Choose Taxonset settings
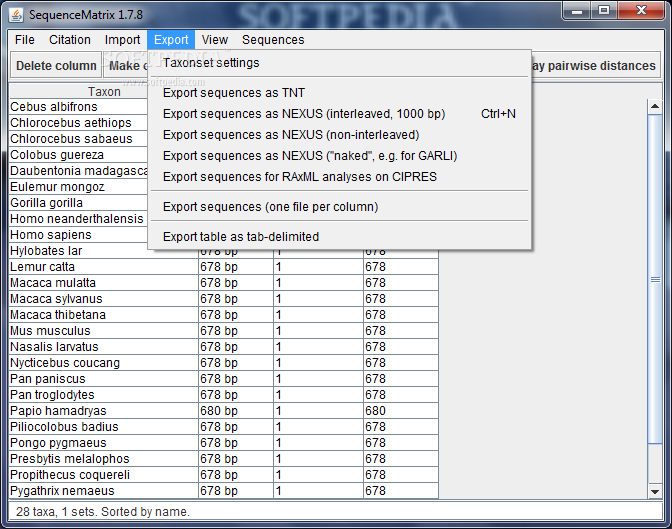 pos(339,63)
